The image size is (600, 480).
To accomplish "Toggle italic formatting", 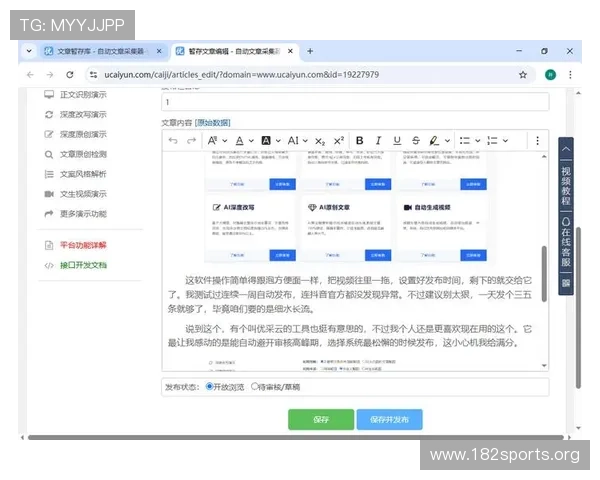I will pyautogui.click(x=378, y=141).
